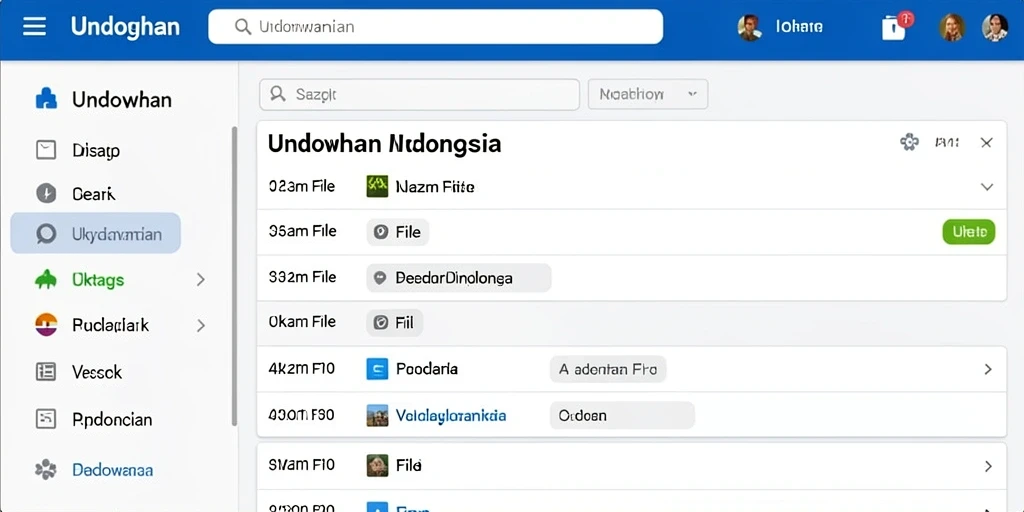Open the Iohare user avatar

pos(750,27)
